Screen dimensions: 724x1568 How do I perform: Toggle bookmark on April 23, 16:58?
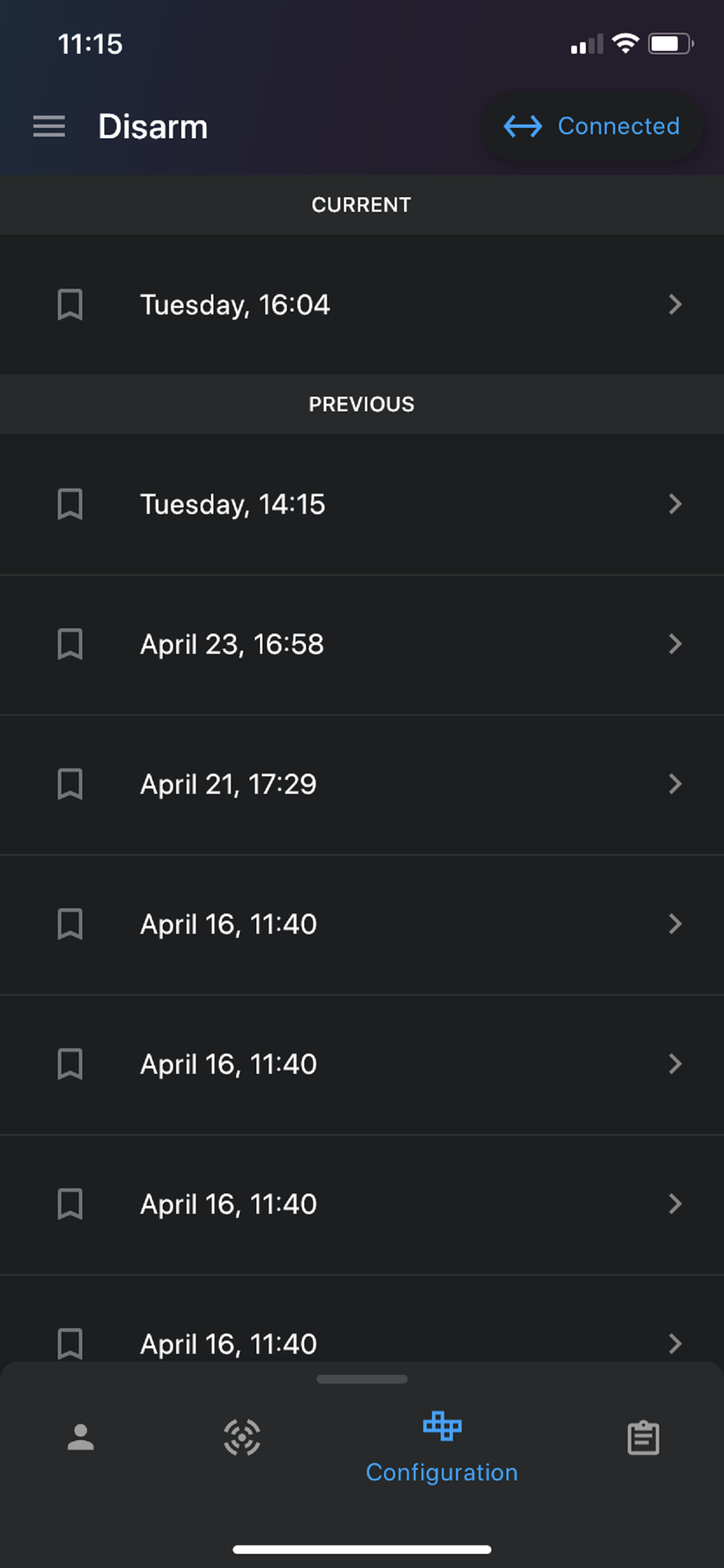tap(71, 644)
